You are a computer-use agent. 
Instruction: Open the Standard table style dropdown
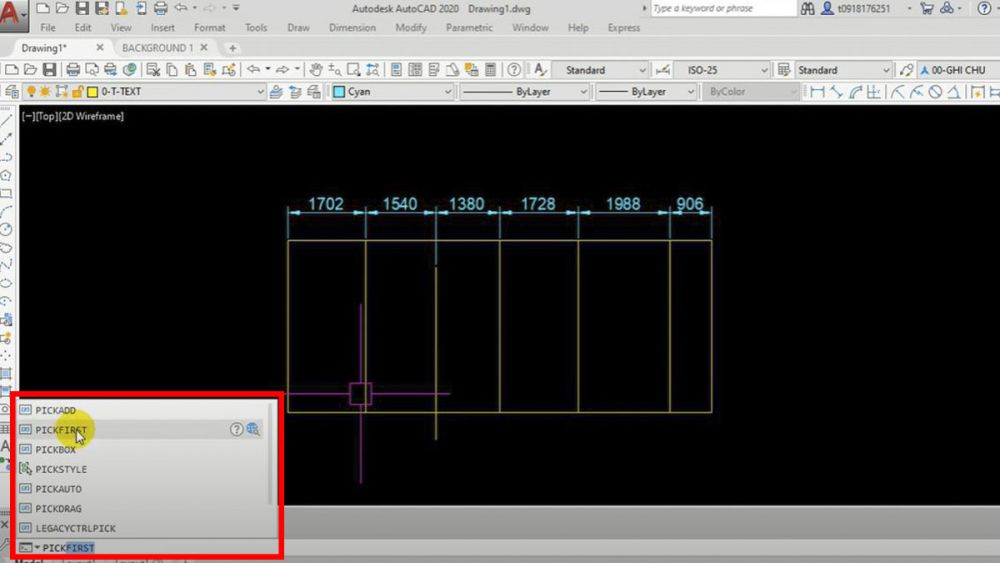click(844, 69)
